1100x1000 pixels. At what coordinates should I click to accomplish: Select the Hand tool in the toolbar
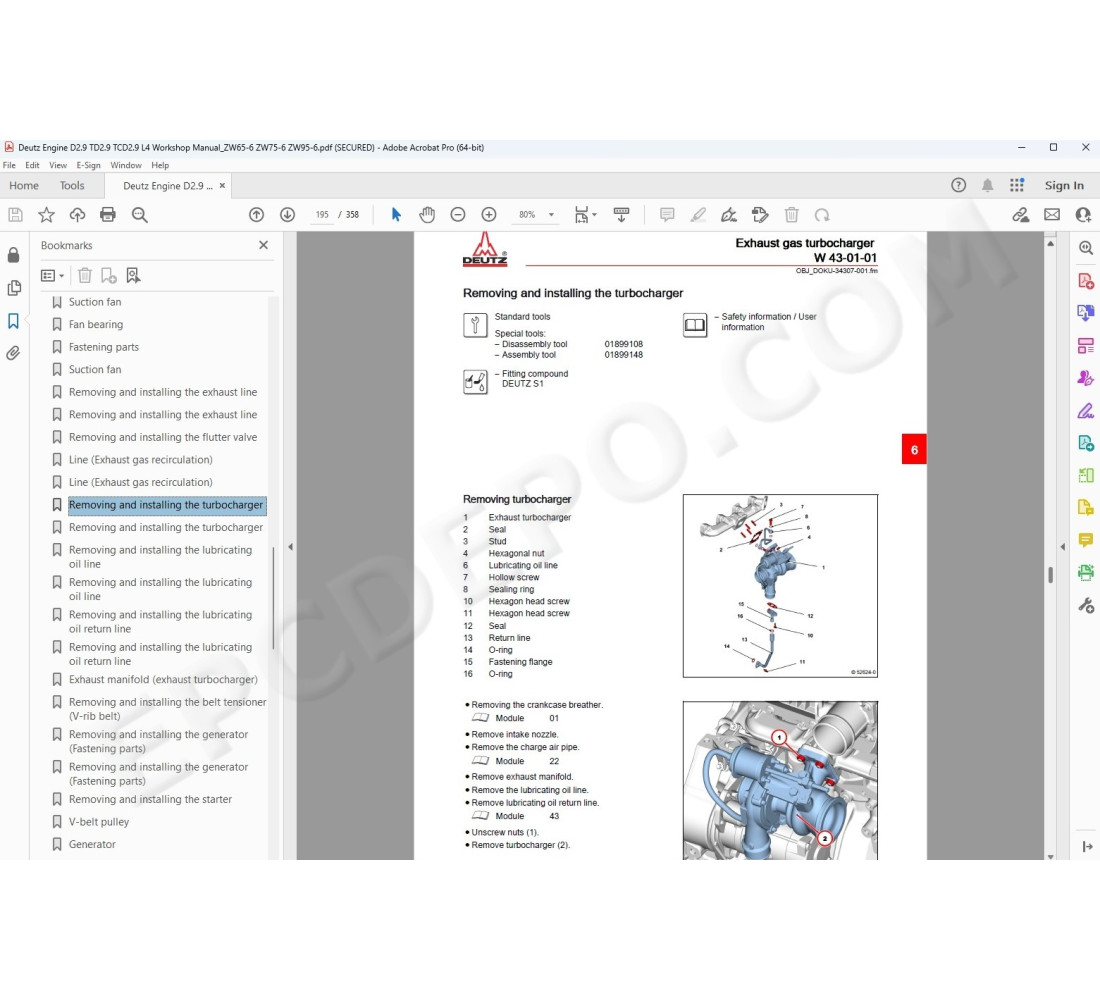[x=427, y=214]
